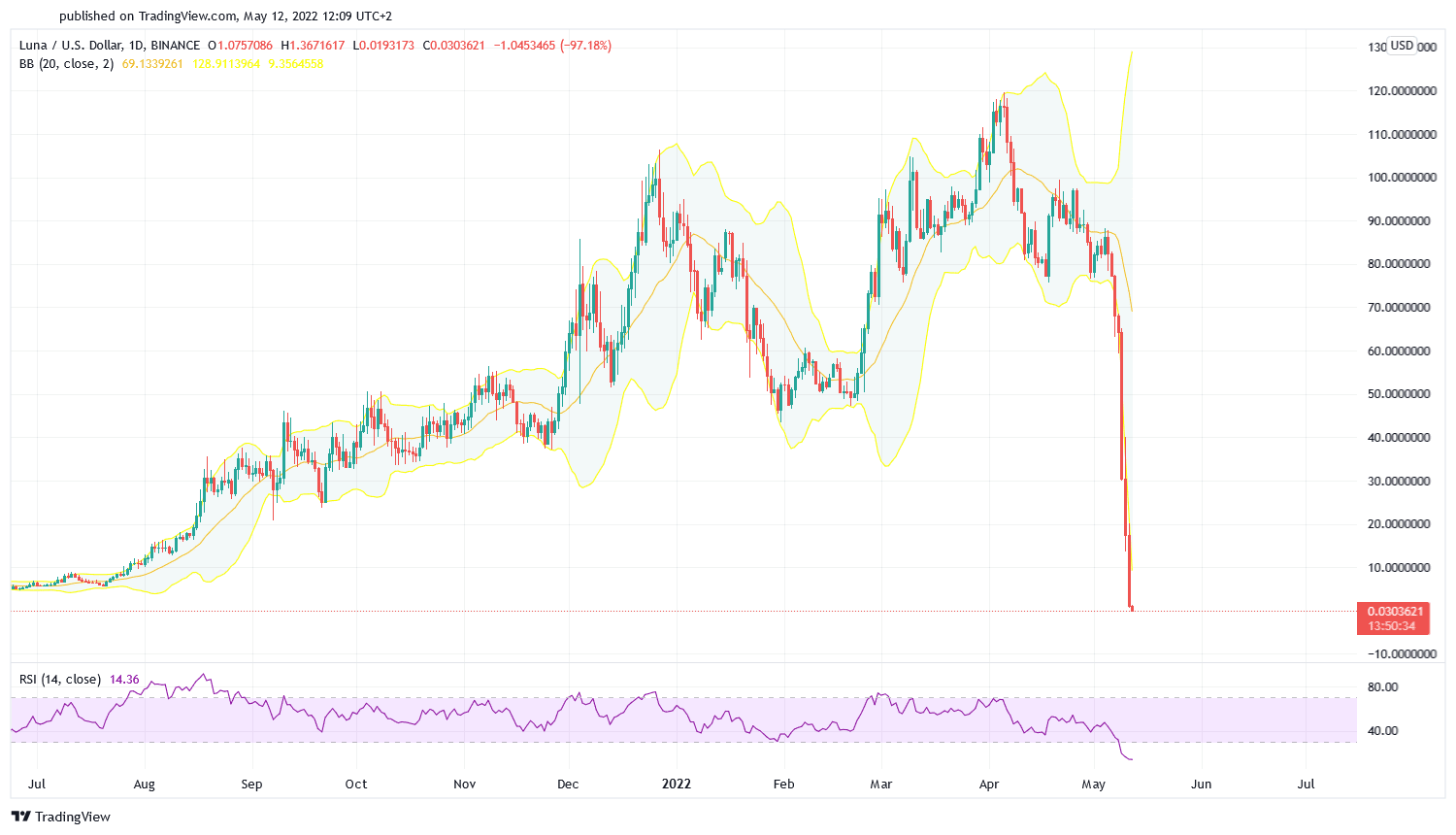Select the RSI (14, close) indicator label

coord(60,680)
